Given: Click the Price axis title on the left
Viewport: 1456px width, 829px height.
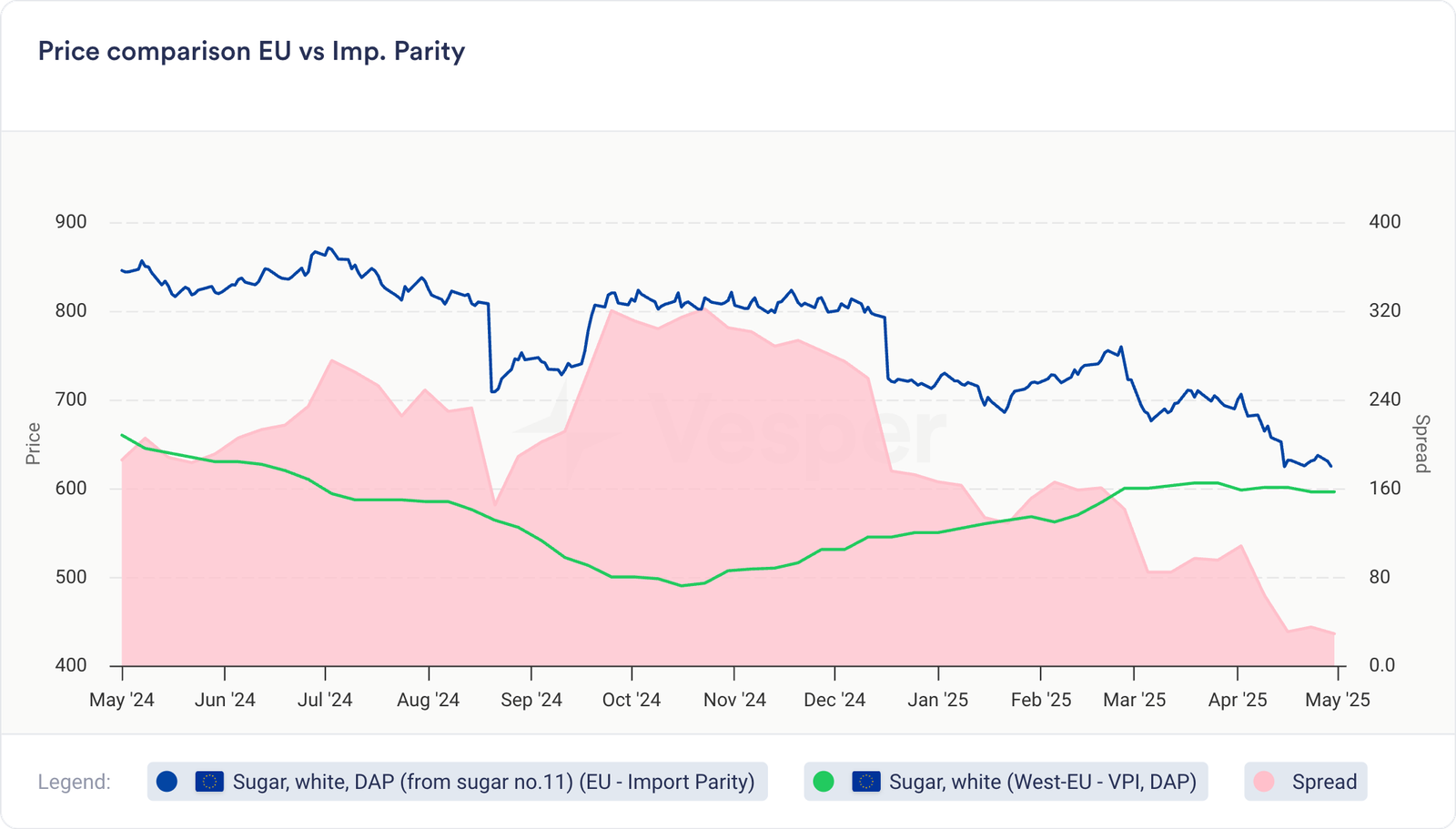Looking at the screenshot, I should (34, 444).
